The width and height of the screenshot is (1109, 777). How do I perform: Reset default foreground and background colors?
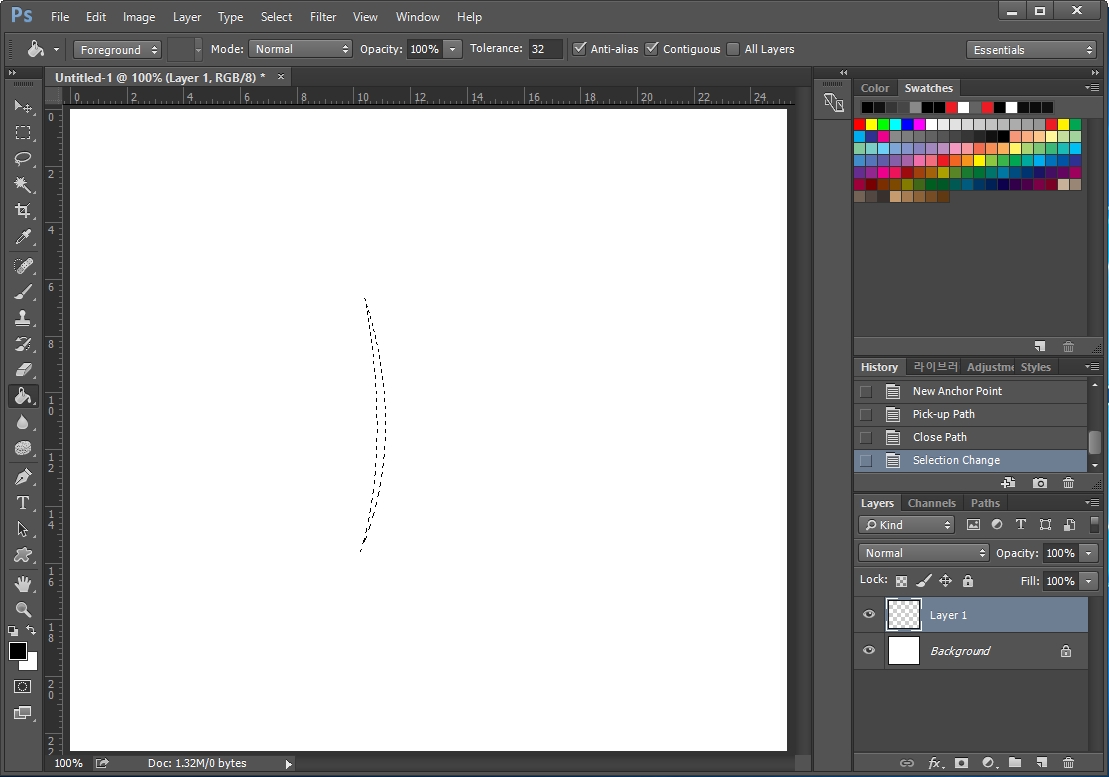13,631
